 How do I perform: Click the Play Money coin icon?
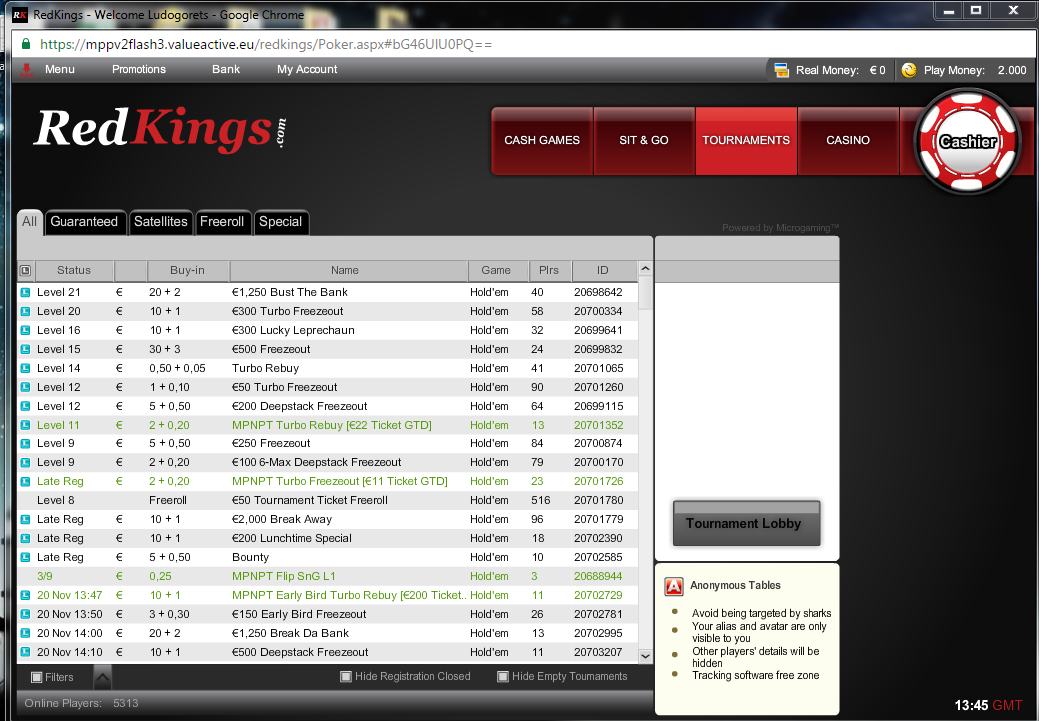pos(909,70)
